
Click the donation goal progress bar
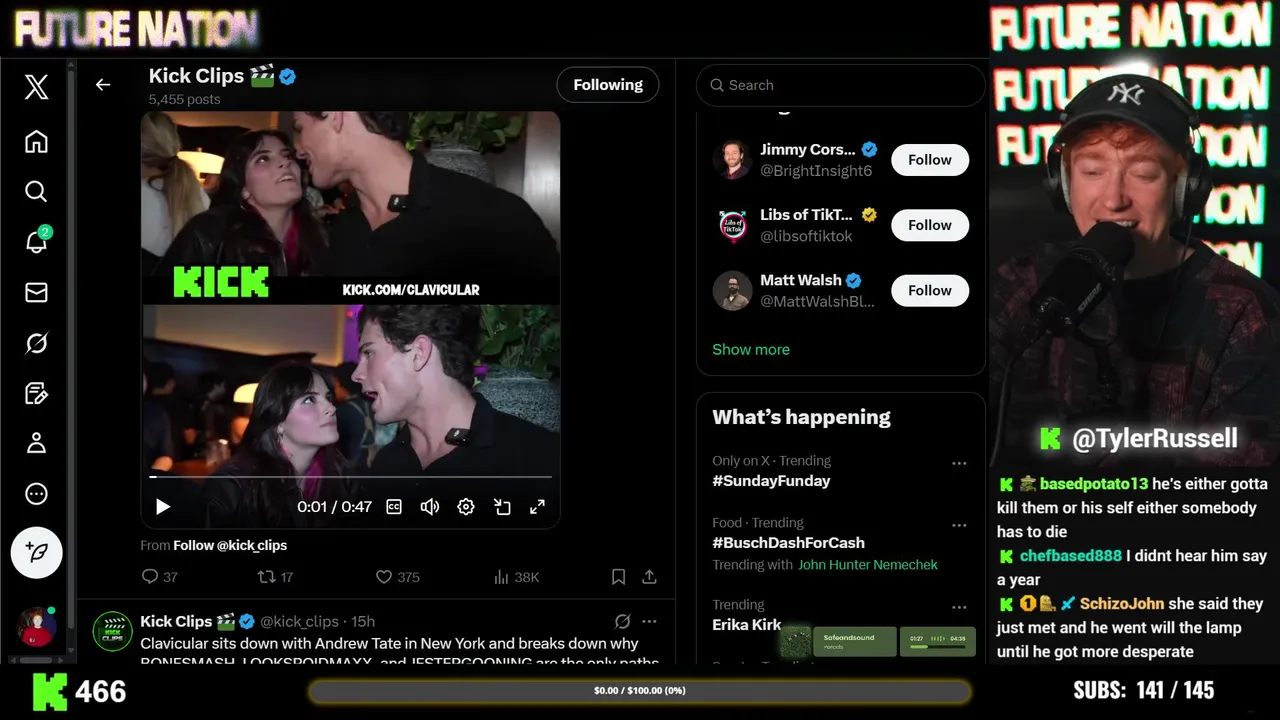(x=640, y=691)
